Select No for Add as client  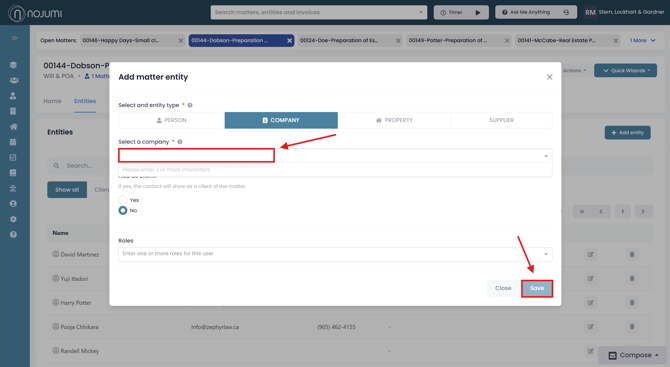coord(123,210)
